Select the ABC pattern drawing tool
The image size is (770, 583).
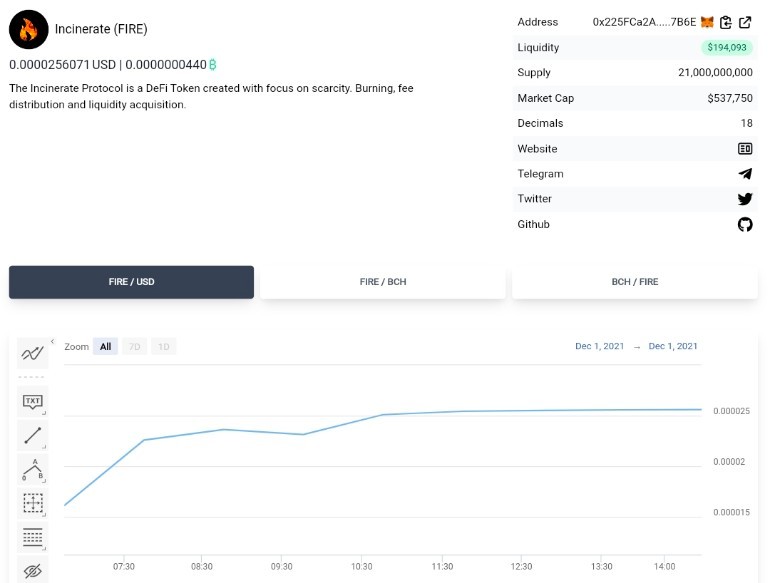(x=33, y=470)
